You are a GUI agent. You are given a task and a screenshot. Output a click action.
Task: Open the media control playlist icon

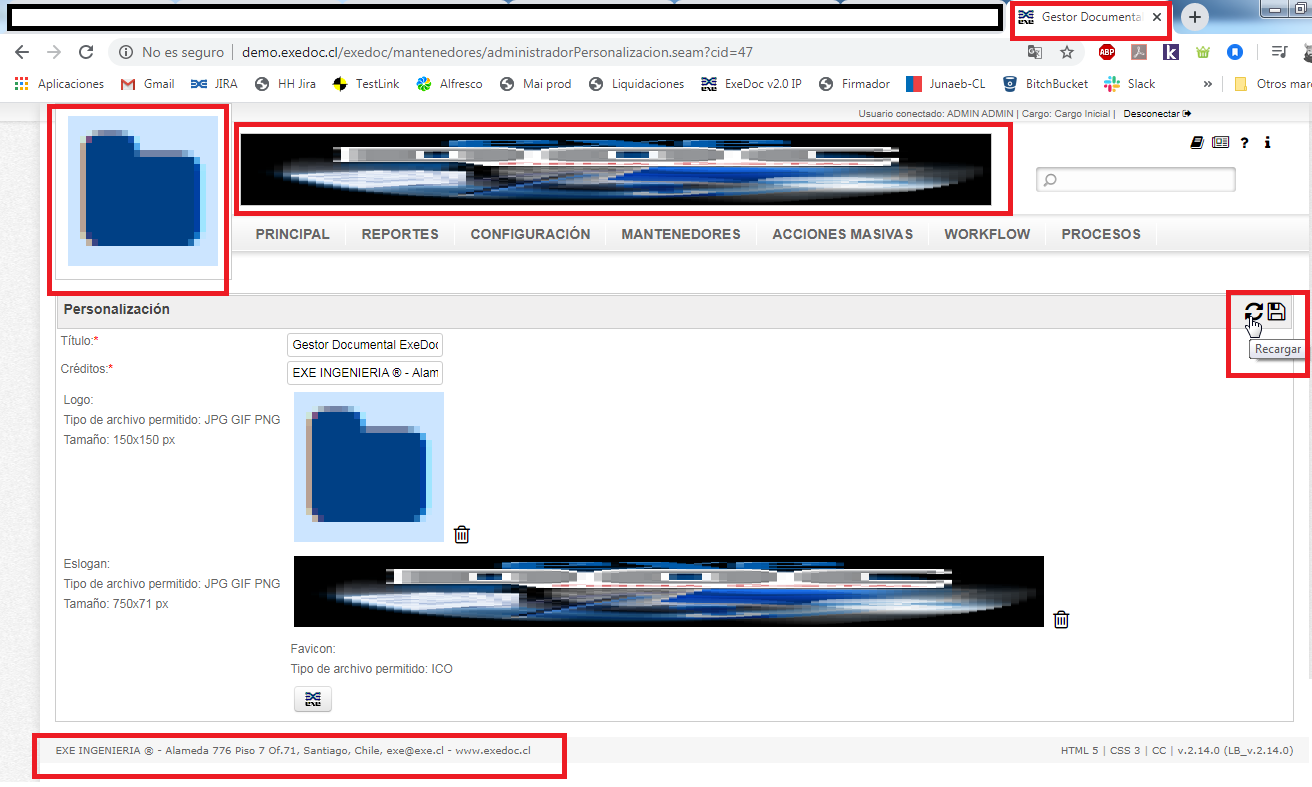coord(1279,52)
